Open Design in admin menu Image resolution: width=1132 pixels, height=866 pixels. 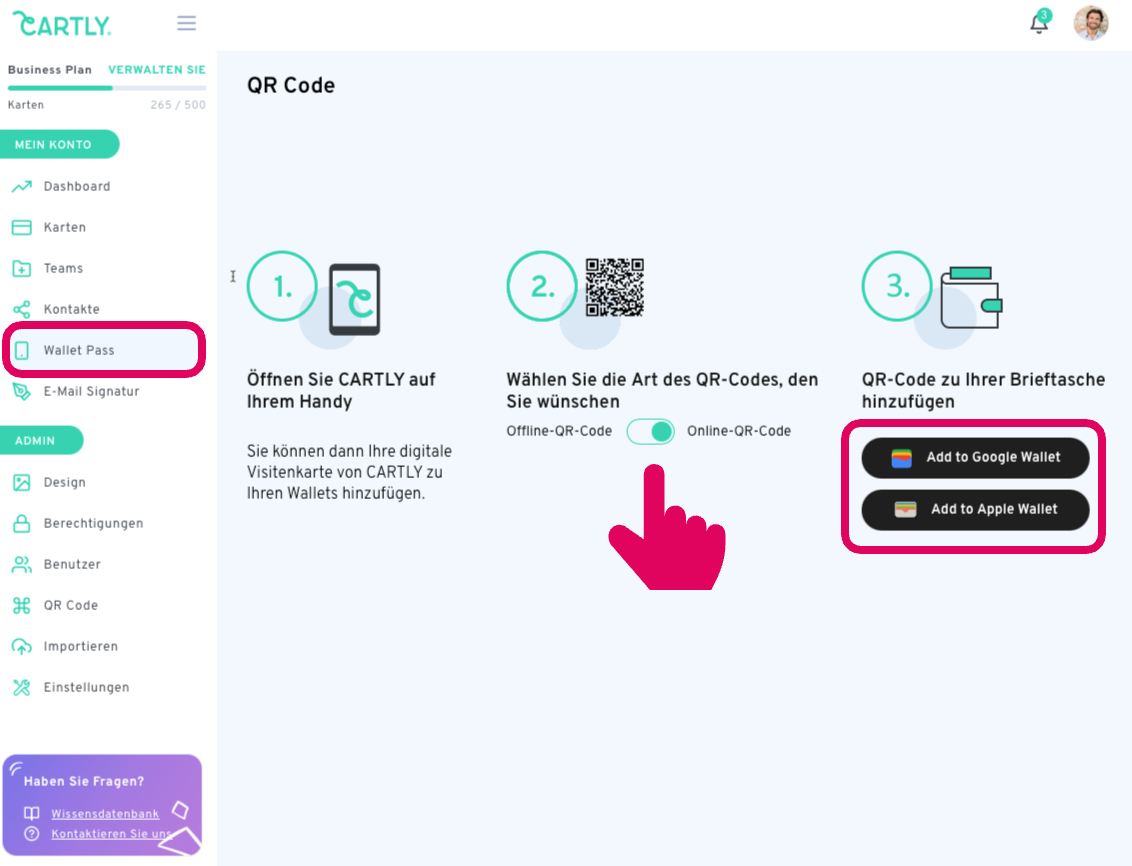pyautogui.click(x=65, y=483)
